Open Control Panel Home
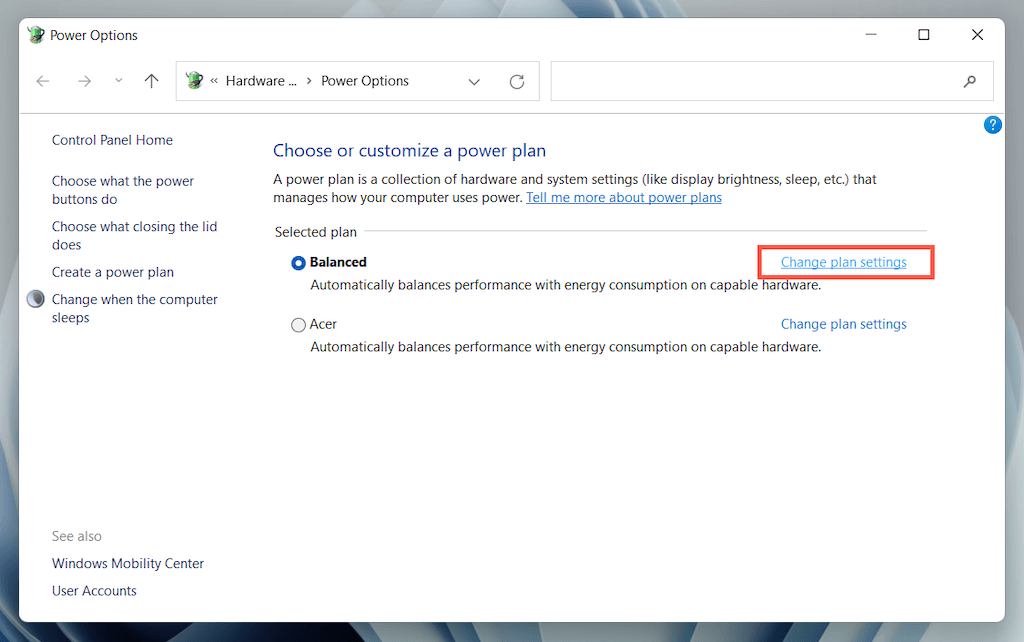Viewport: 1024px width, 642px height. coord(112,140)
